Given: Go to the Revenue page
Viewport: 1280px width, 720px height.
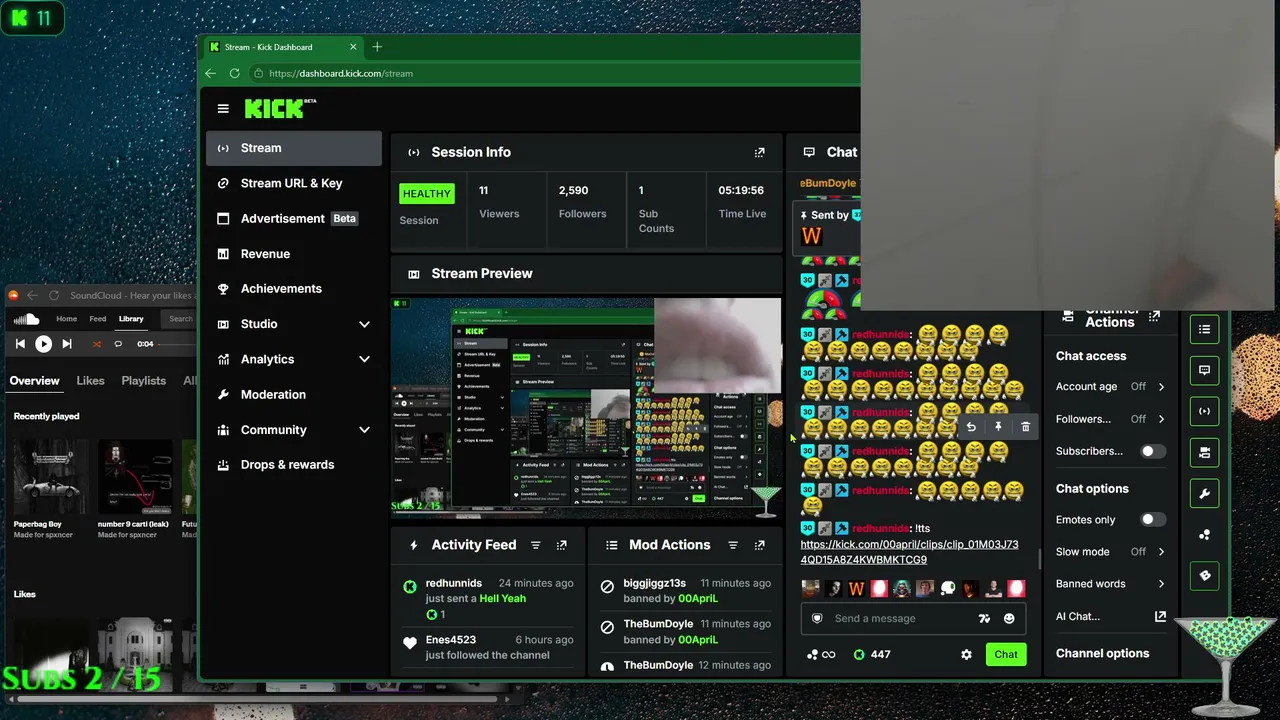Looking at the screenshot, I should pos(294,254).
